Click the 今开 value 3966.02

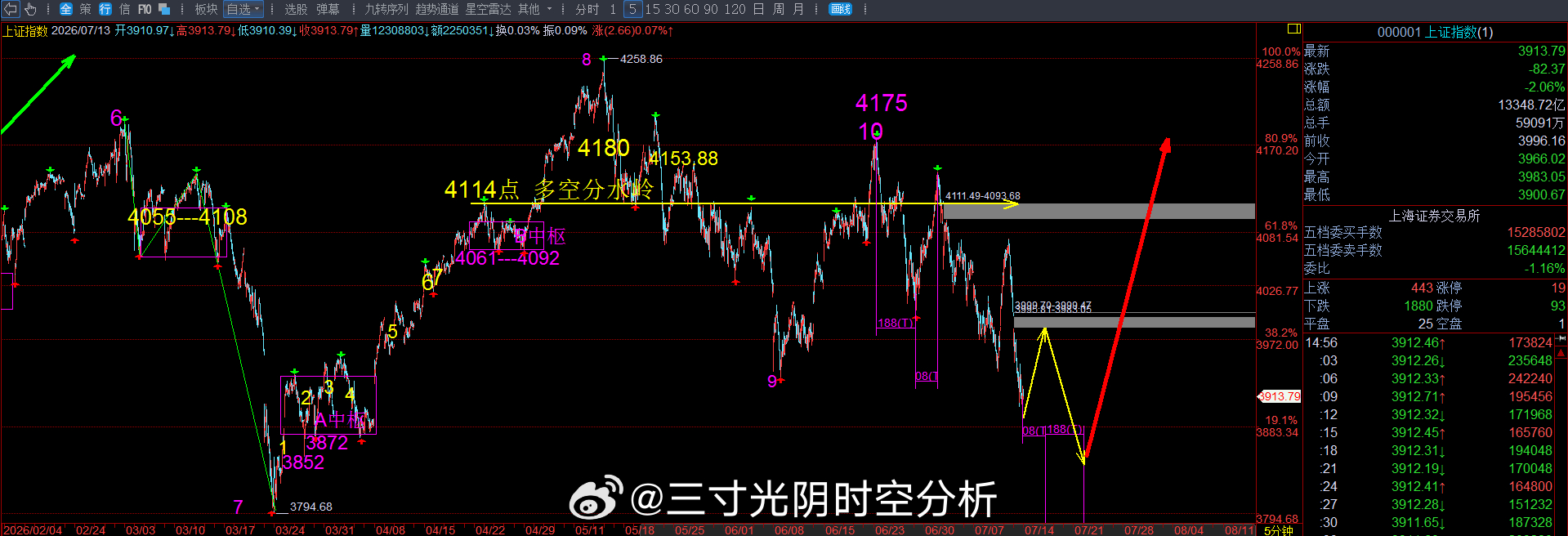tap(1542, 159)
